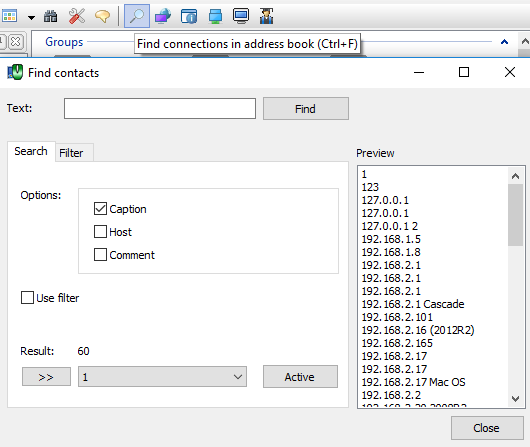Open the view mode dropdown arrow

[x=31, y=17]
